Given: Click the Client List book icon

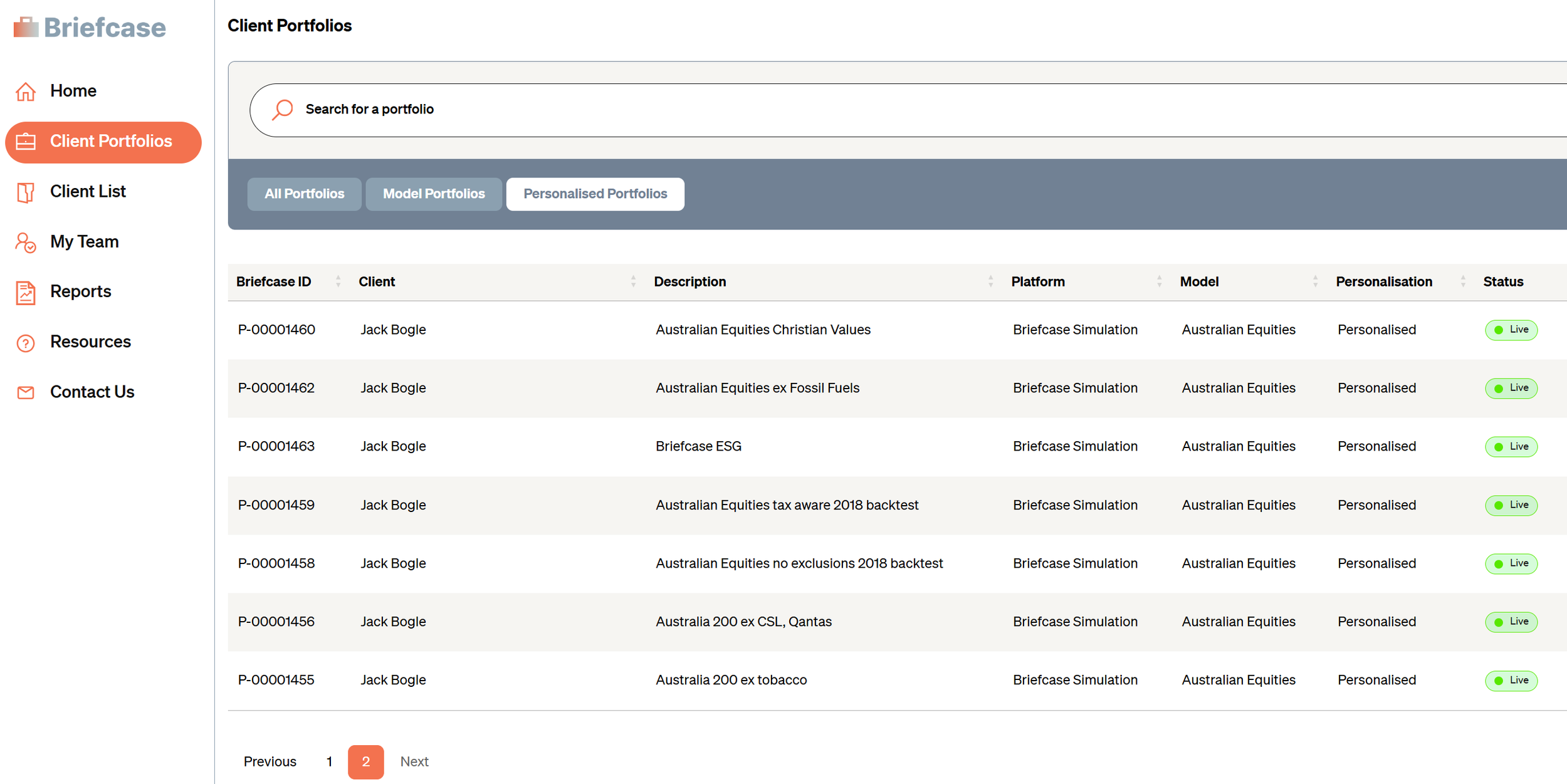Looking at the screenshot, I should 26,192.
